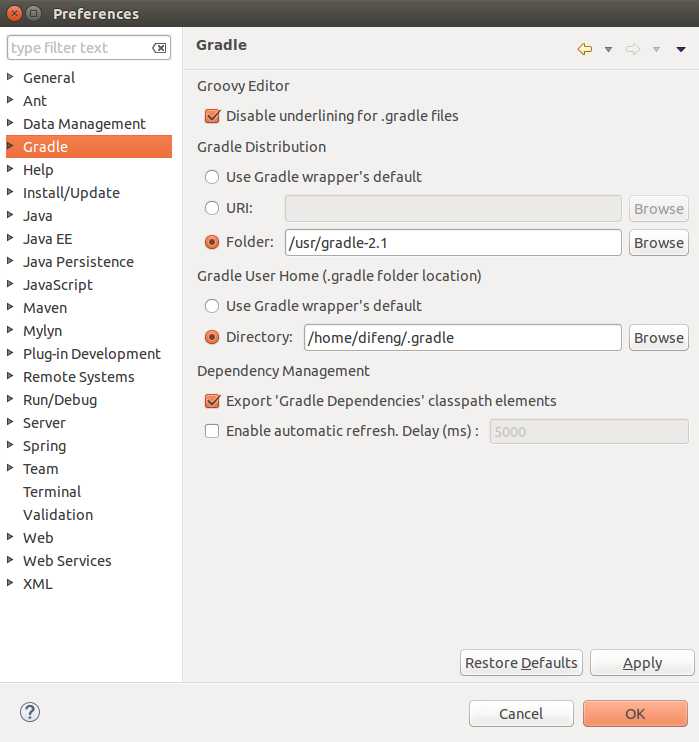Expand the Spring tree node
Screen dimensions: 699x742
[x=10, y=445]
